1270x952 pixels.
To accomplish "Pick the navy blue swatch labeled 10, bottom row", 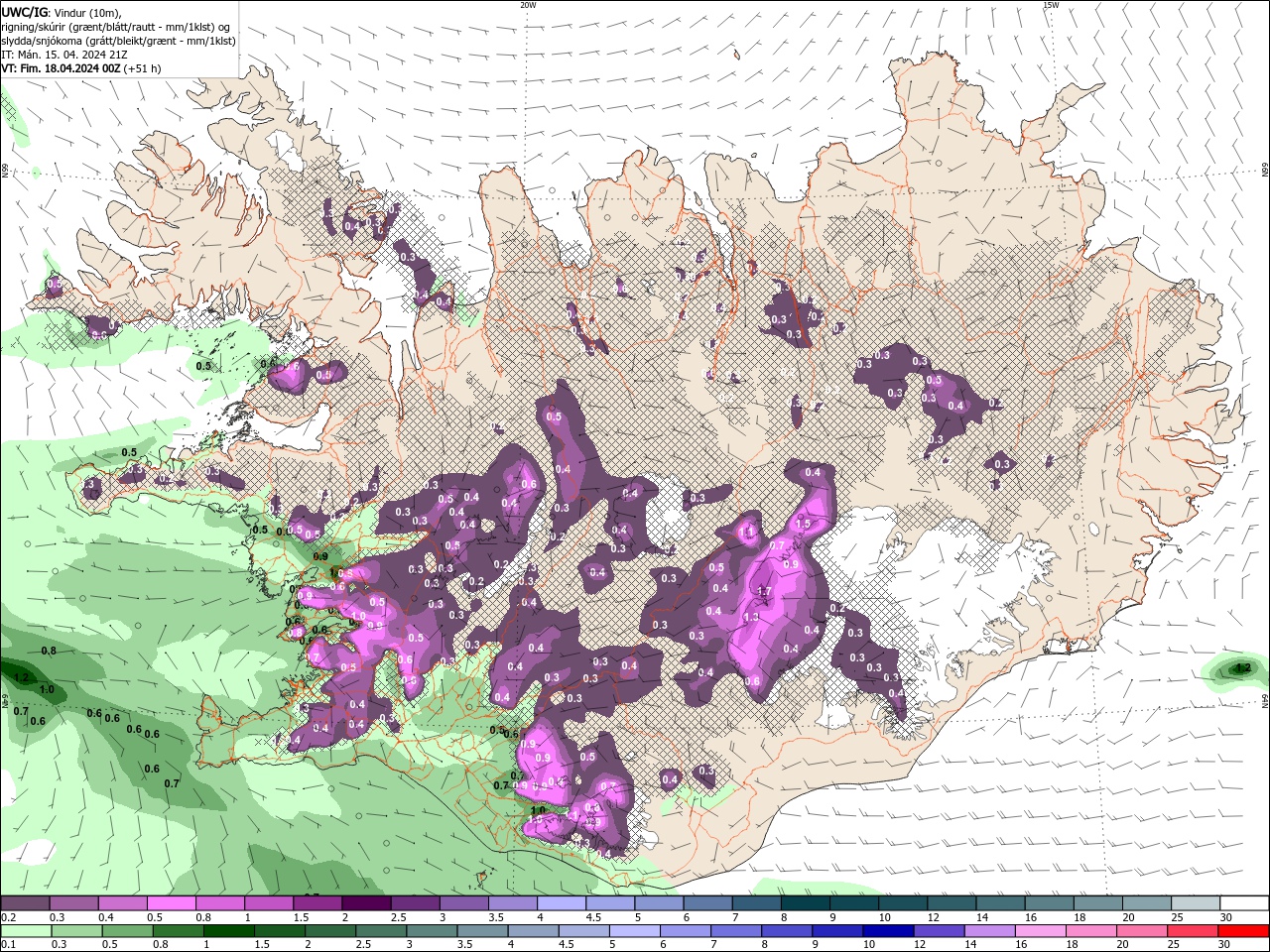I will pyautogui.click(x=888, y=931).
